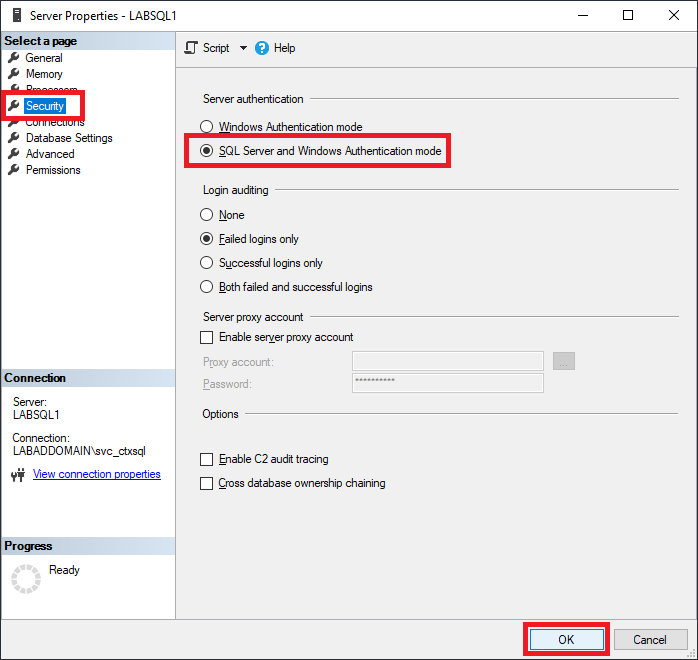Image resolution: width=698 pixels, height=660 pixels.
Task: Enable the server proxy account checkbox
Action: 207,338
